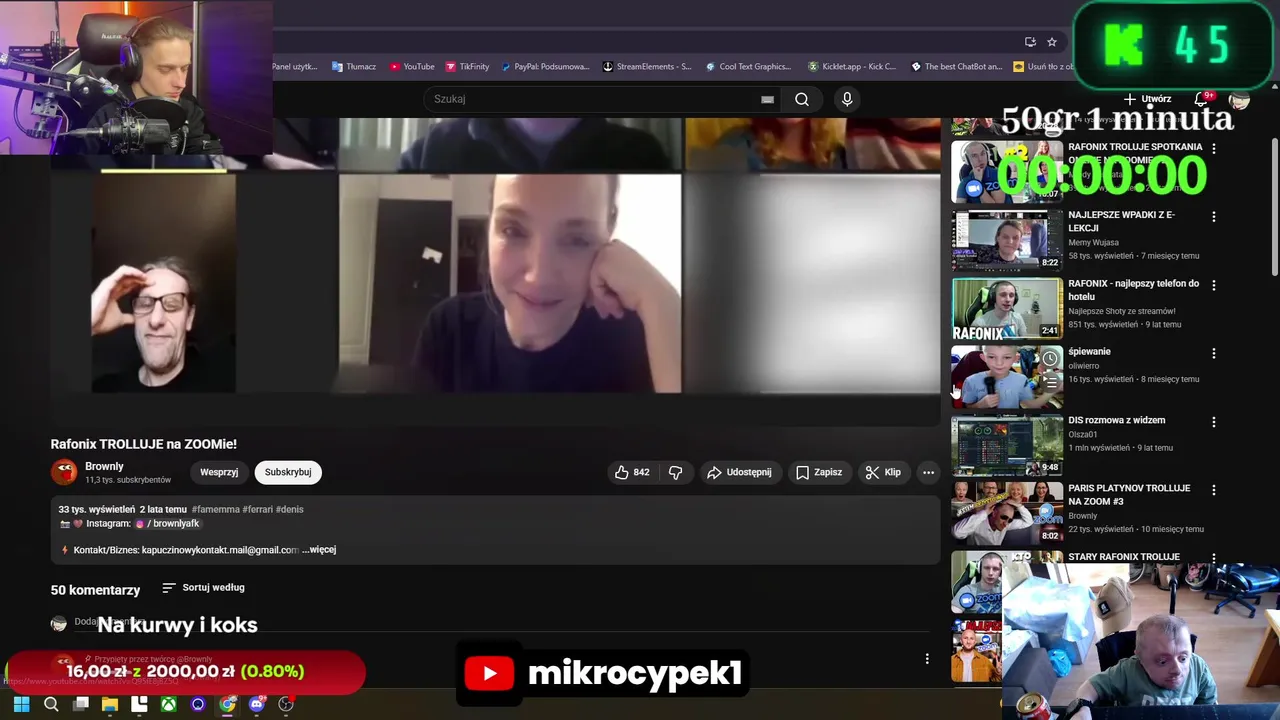Image resolution: width=1280 pixels, height=720 pixels.
Task: Open the RAFONIX najlepszy telefon do hotelu thumbnail
Action: [1007, 309]
